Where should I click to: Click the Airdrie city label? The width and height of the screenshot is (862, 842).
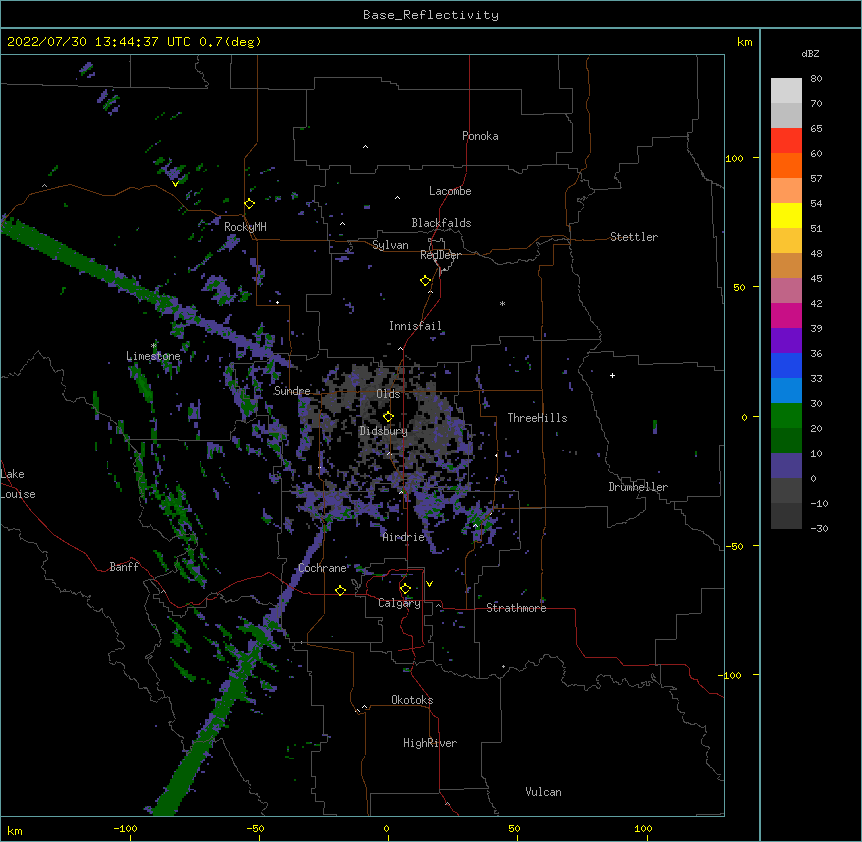coord(404,537)
